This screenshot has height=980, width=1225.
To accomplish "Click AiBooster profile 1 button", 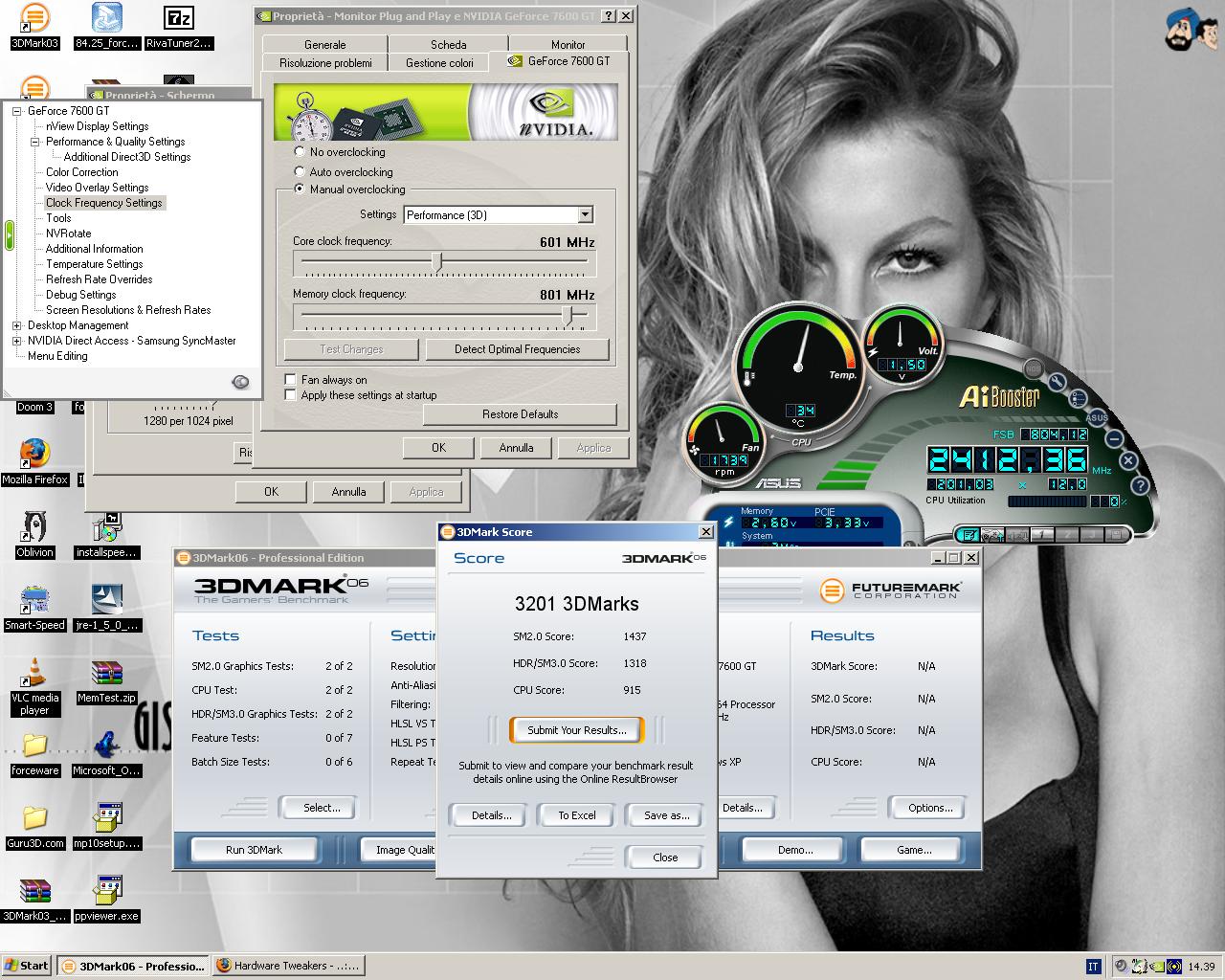I will (x=1042, y=534).
